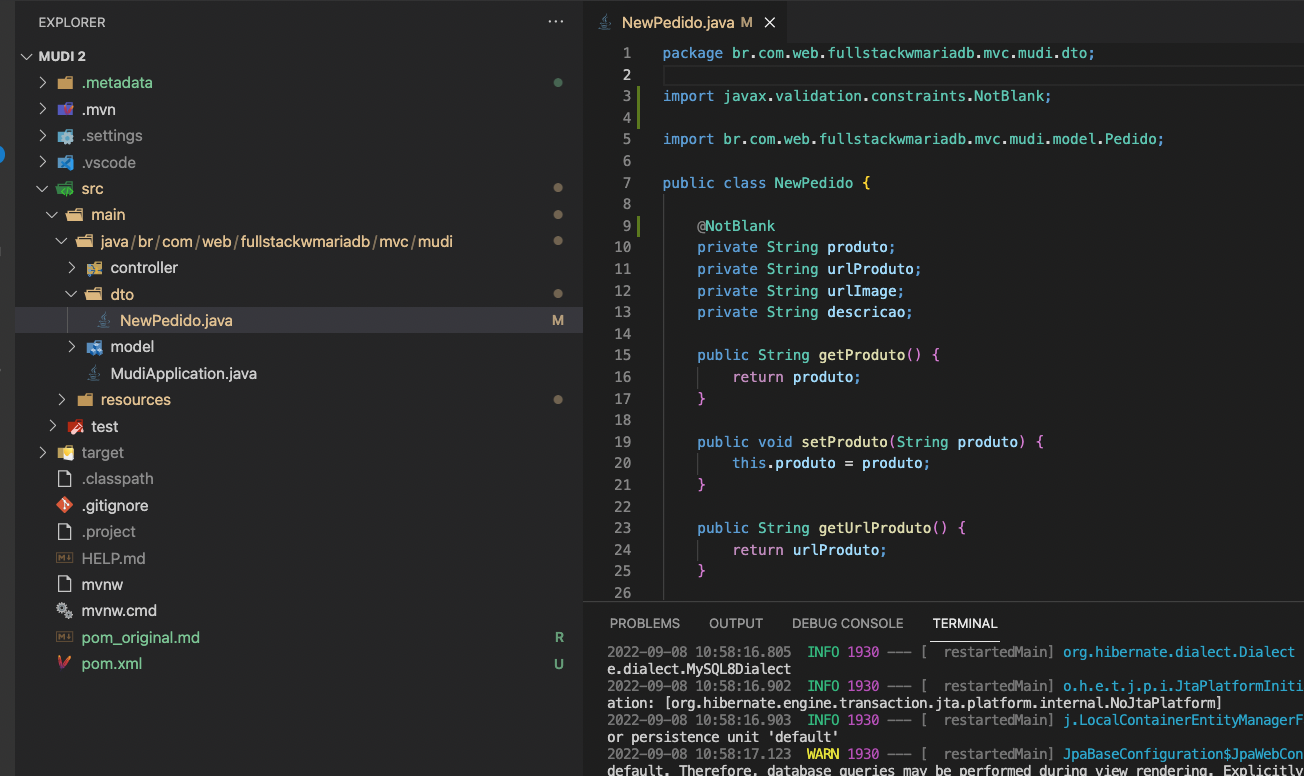This screenshot has width=1304, height=776.
Task: Select the TERMINAL panel tab
Action: [965, 623]
